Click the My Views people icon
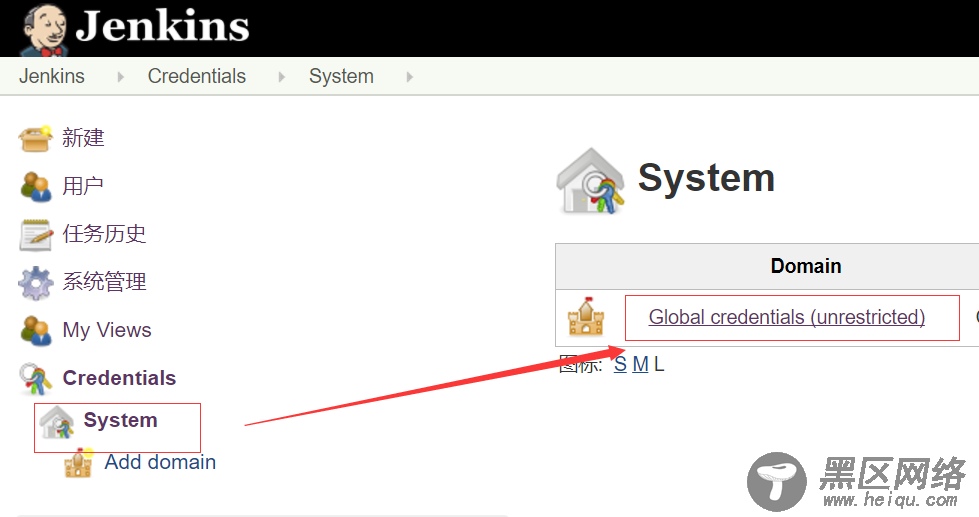 coord(36,330)
